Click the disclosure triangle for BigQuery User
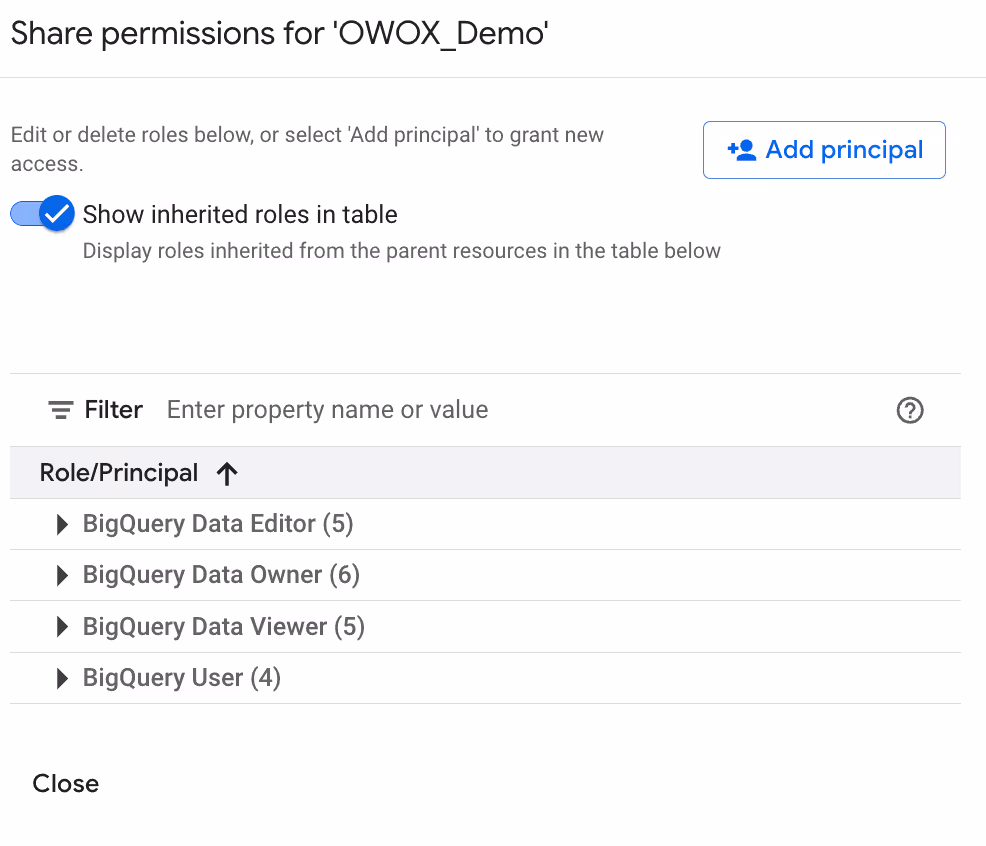986x846 pixels. (62, 677)
